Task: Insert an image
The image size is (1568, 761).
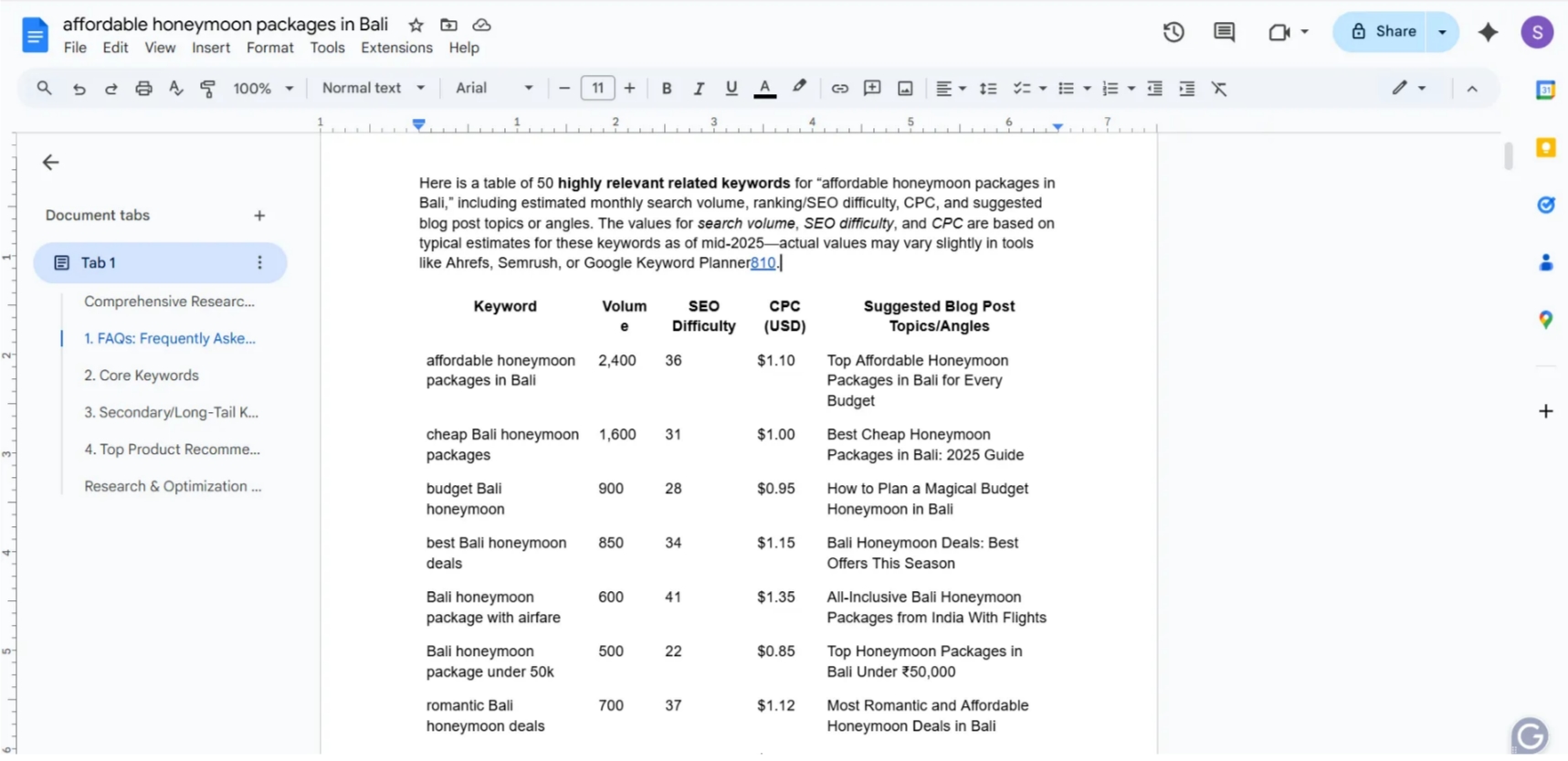Action: [x=905, y=89]
